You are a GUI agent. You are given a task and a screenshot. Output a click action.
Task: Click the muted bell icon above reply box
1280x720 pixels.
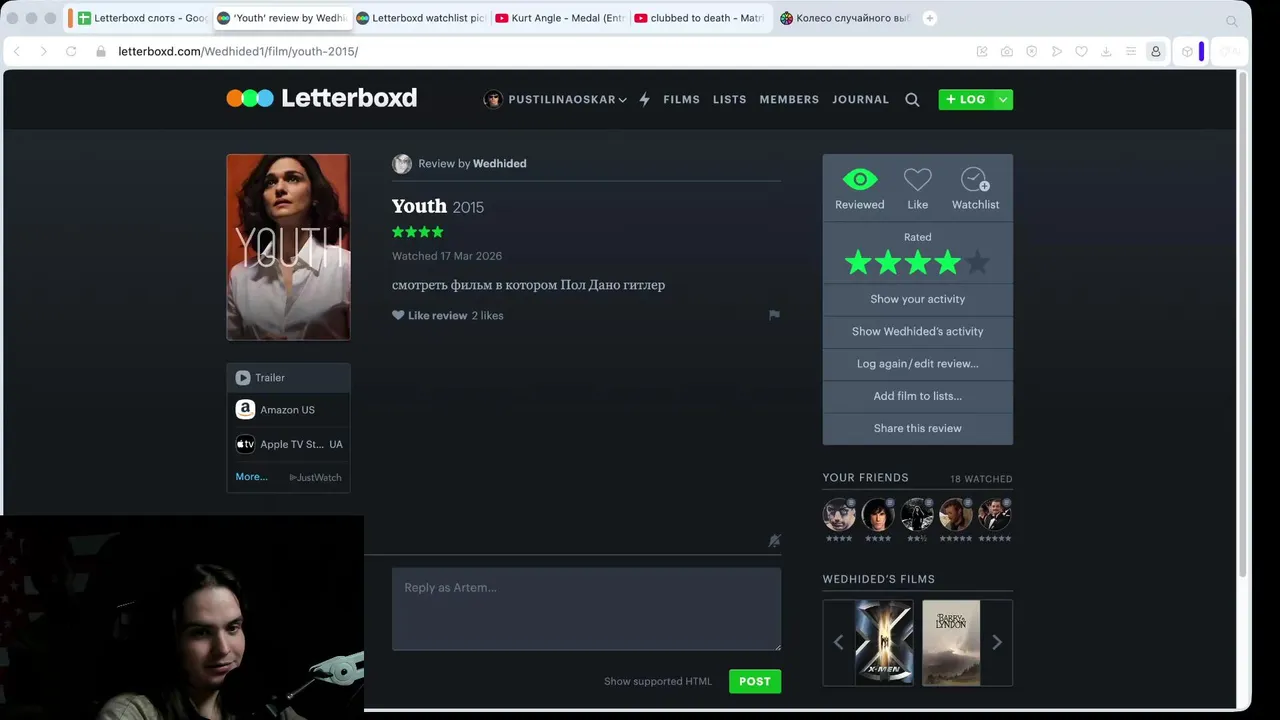point(774,540)
